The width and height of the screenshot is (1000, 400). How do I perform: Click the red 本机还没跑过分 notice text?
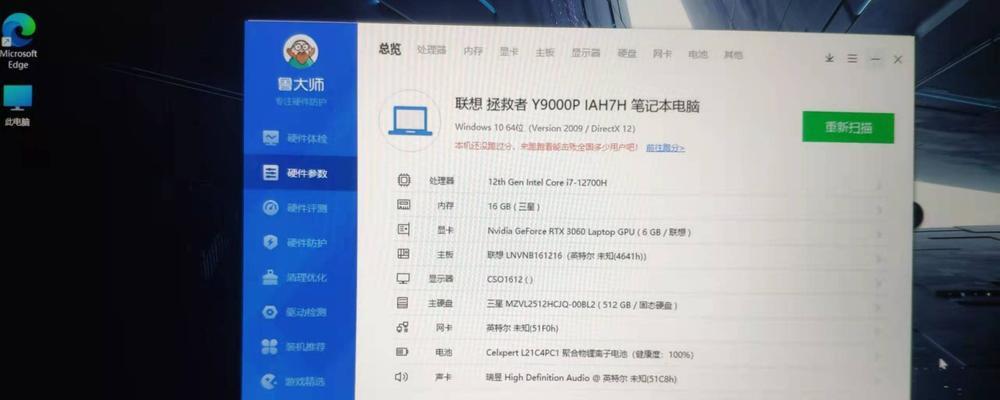[546, 146]
